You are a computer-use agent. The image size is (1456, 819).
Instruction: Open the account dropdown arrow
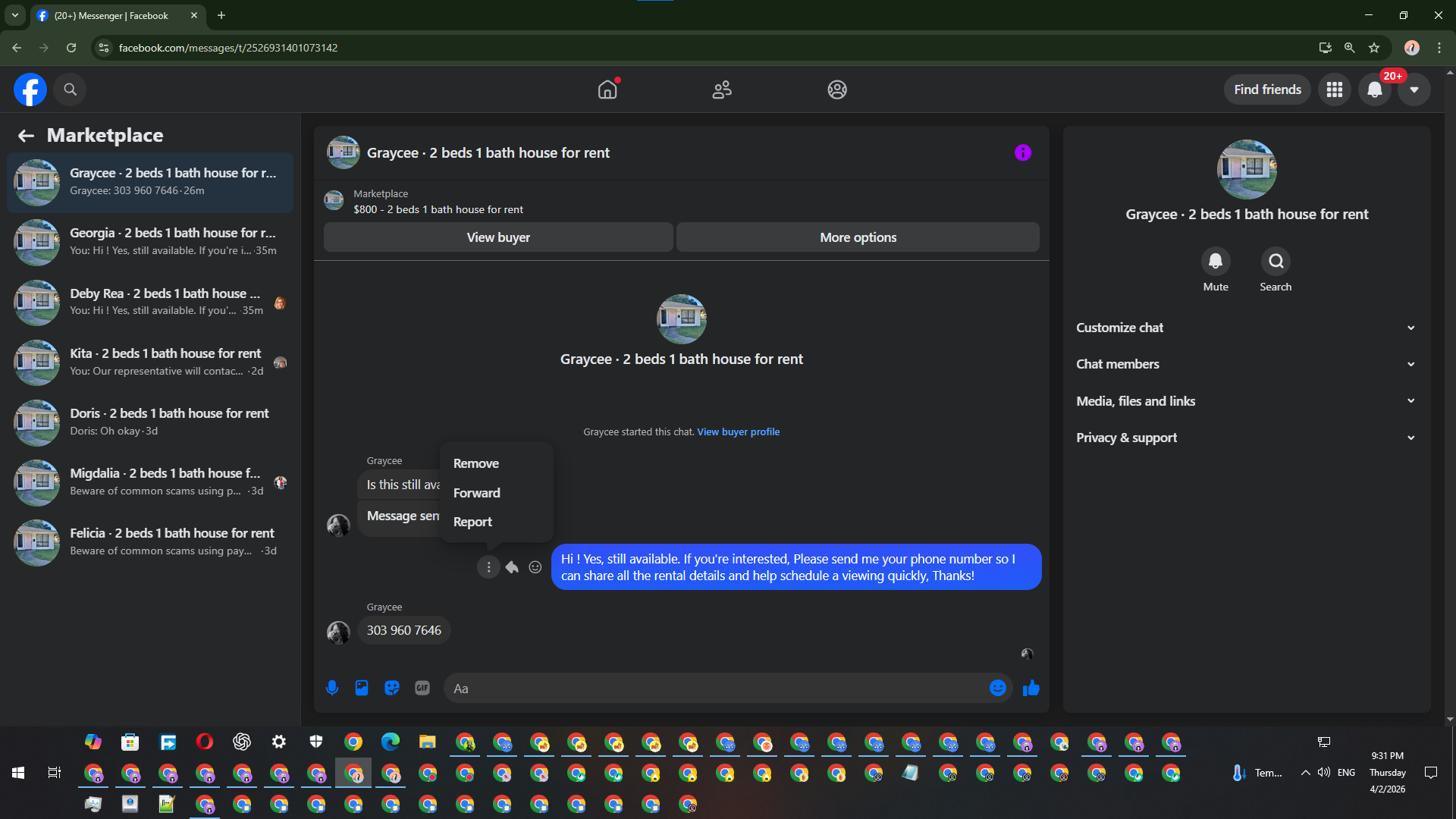coord(1414,89)
